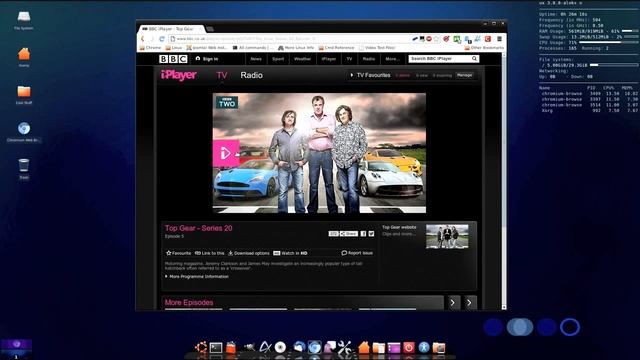Open the Home folder icon on the desktop
The width and height of the screenshot is (640, 360).
(x=24, y=57)
